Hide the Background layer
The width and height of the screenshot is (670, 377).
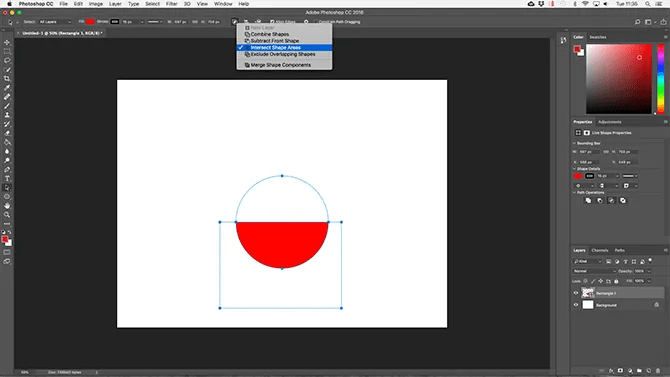coord(576,305)
